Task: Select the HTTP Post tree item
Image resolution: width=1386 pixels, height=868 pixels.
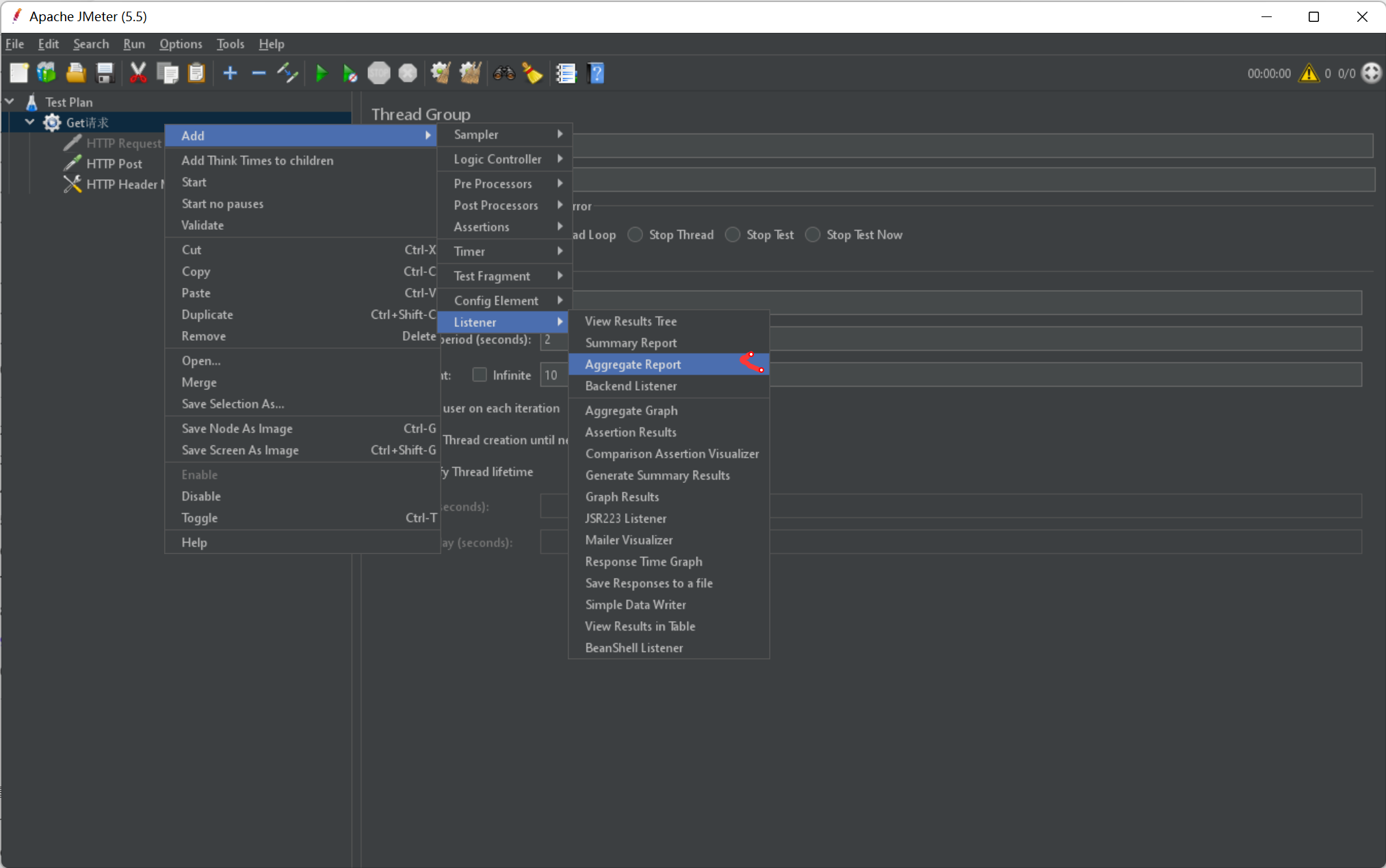Action: point(114,164)
